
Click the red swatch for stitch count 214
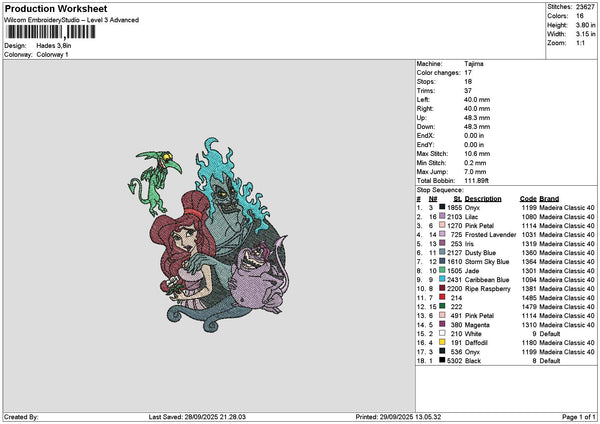point(442,297)
